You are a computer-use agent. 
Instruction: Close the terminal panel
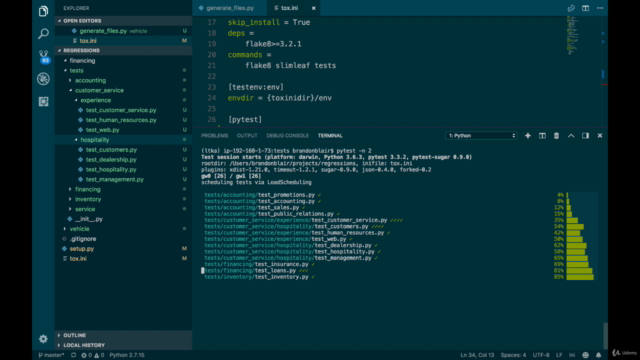pyautogui.click(x=600, y=136)
